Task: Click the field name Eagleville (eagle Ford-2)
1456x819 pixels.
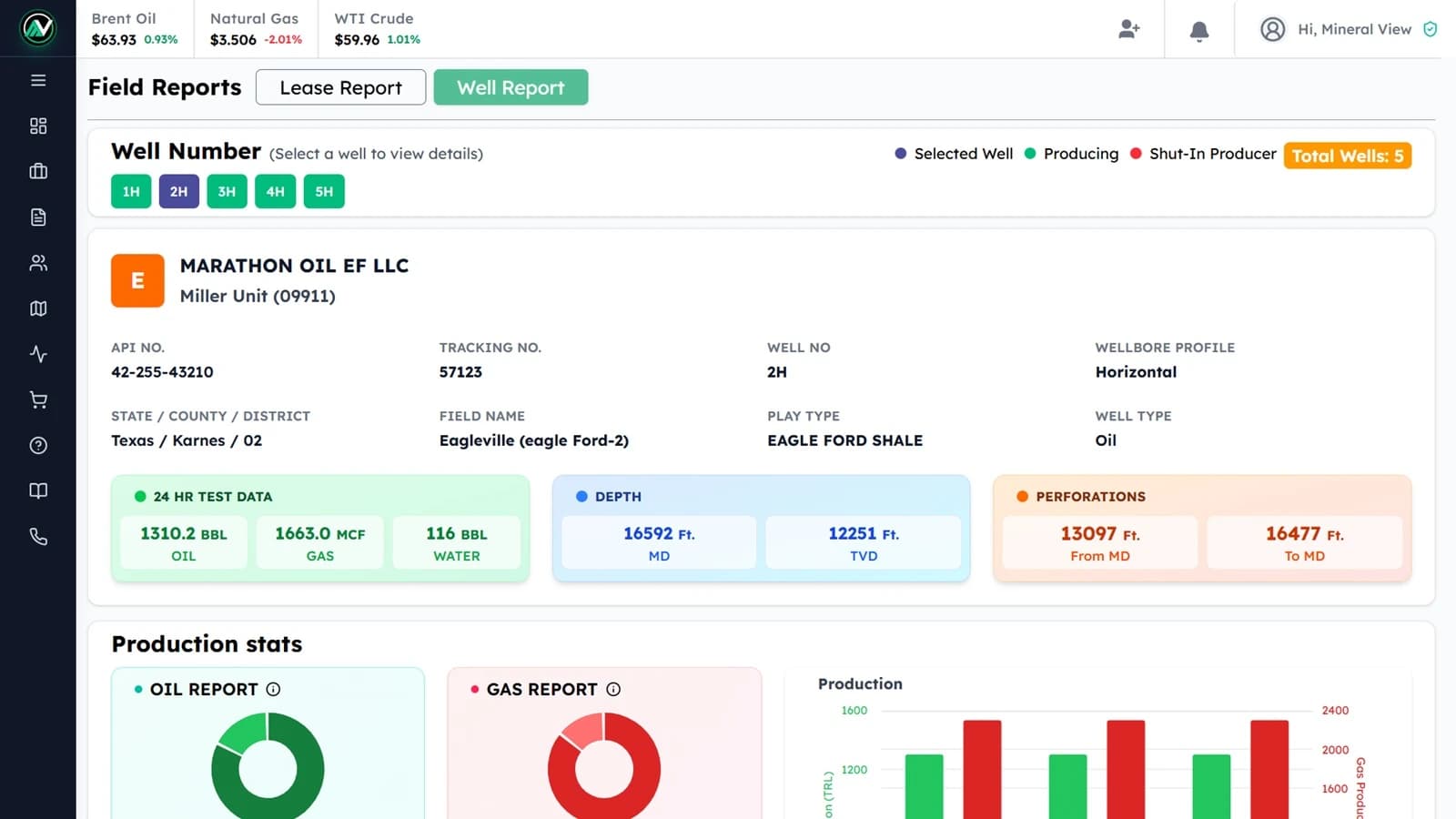Action: (x=534, y=440)
